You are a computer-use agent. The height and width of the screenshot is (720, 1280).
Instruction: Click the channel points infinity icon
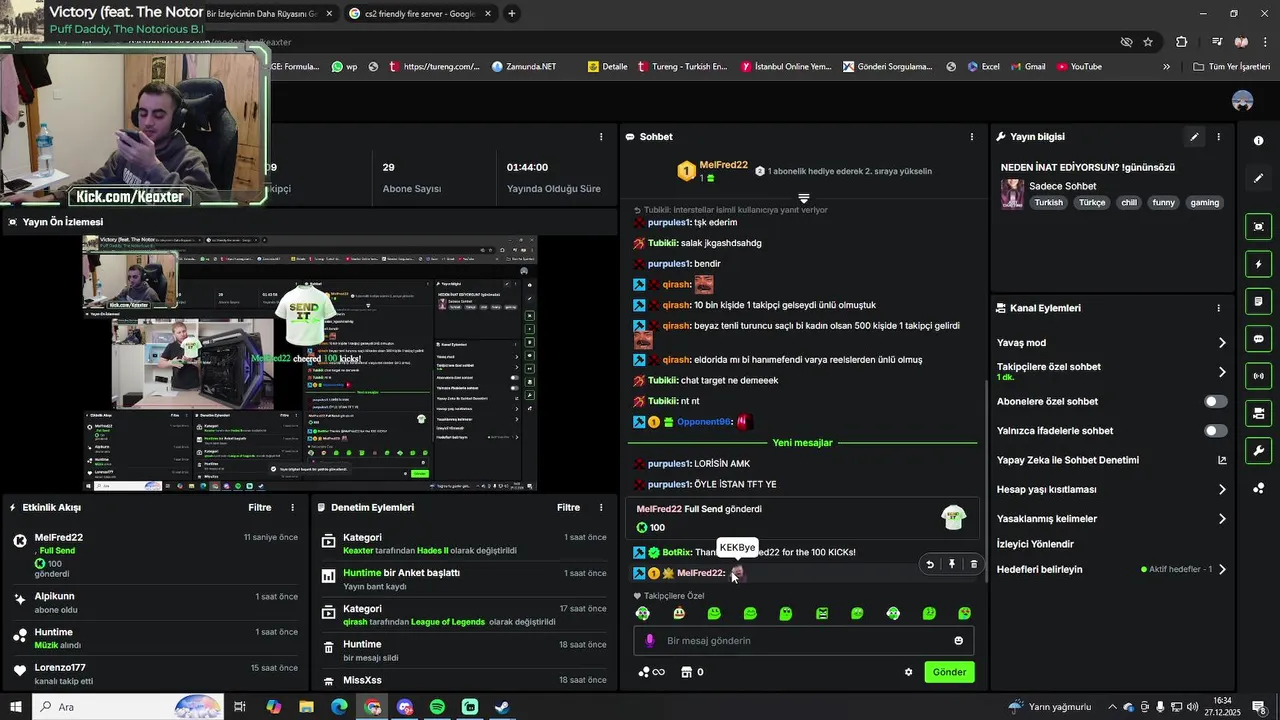tap(651, 672)
